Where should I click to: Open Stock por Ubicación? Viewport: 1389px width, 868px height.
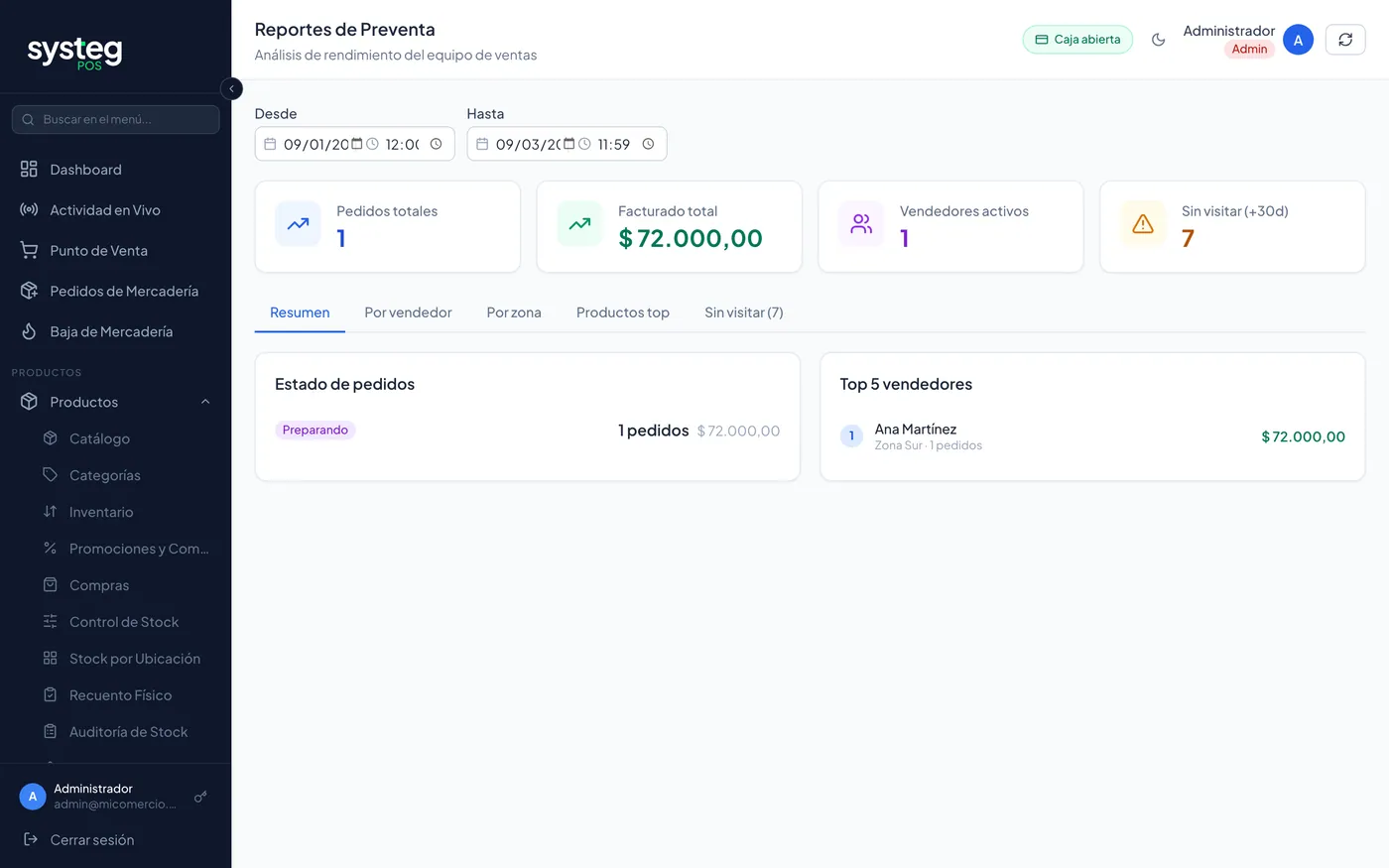pyautogui.click(x=125, y=659)
